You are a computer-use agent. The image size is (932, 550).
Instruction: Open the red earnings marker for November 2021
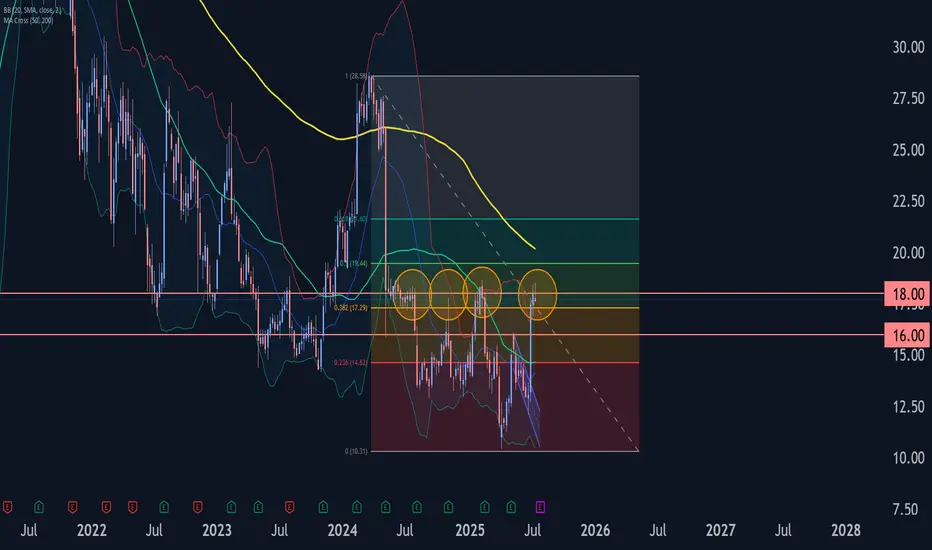[x=72, y=507]
